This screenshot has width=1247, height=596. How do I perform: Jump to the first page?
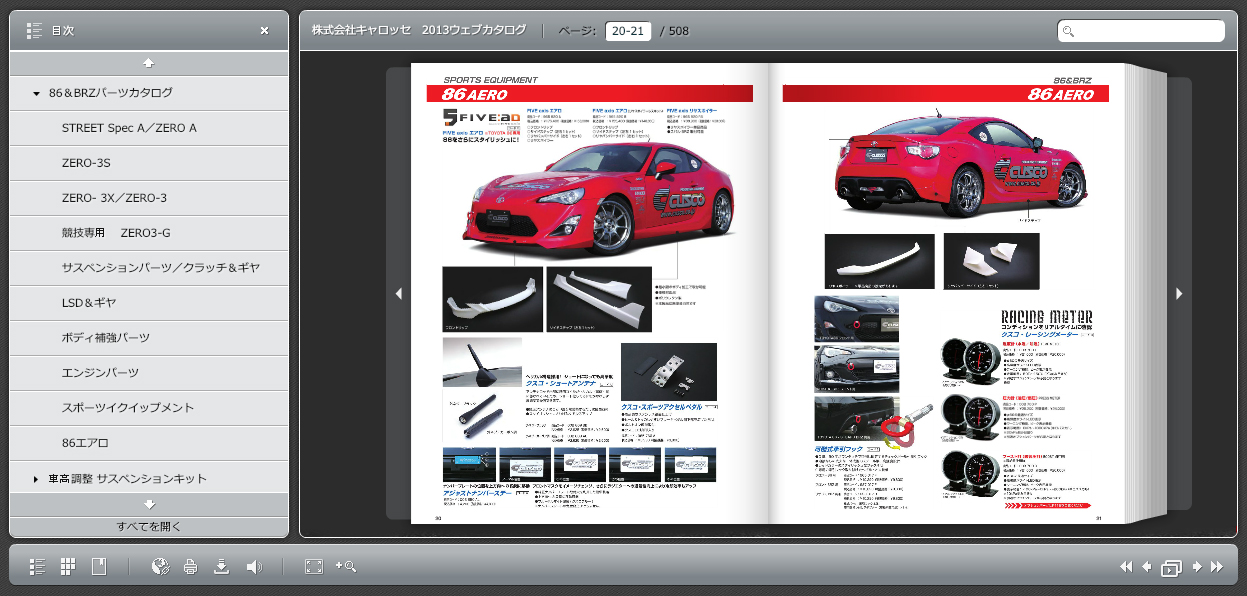pos(1126,567)
